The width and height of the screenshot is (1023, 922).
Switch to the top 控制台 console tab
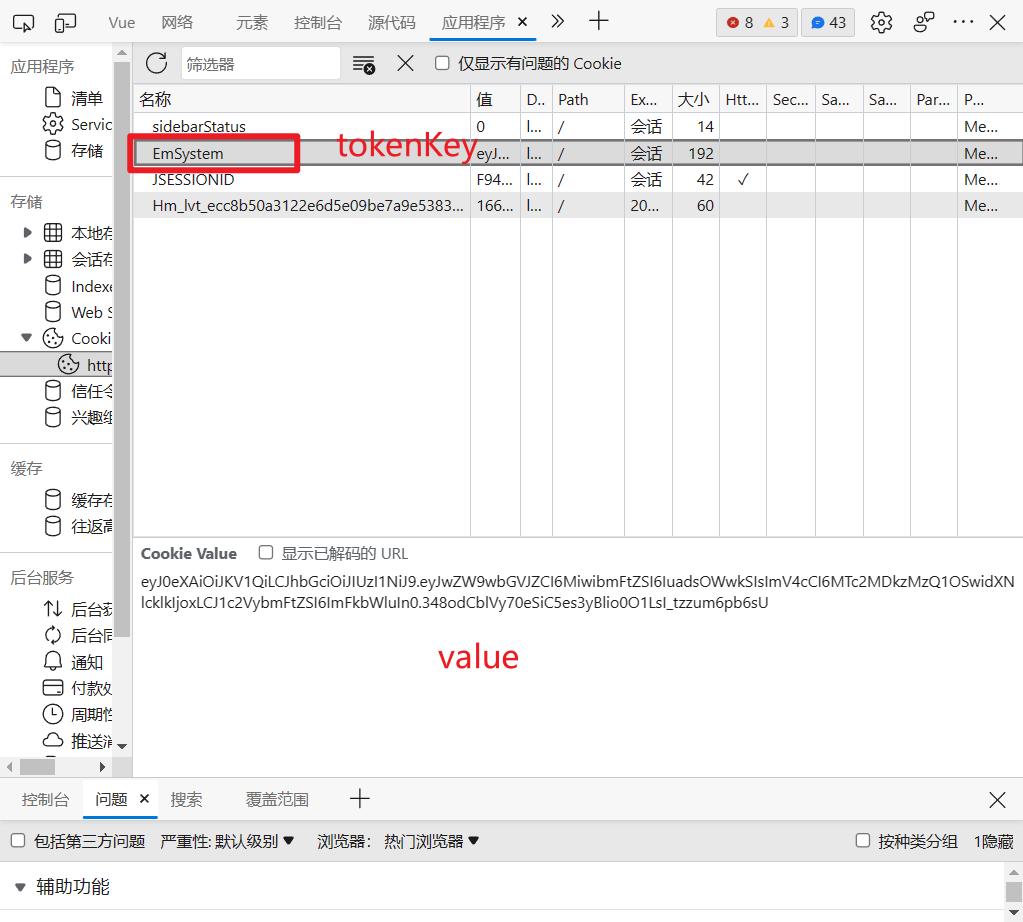click(318, 23)
